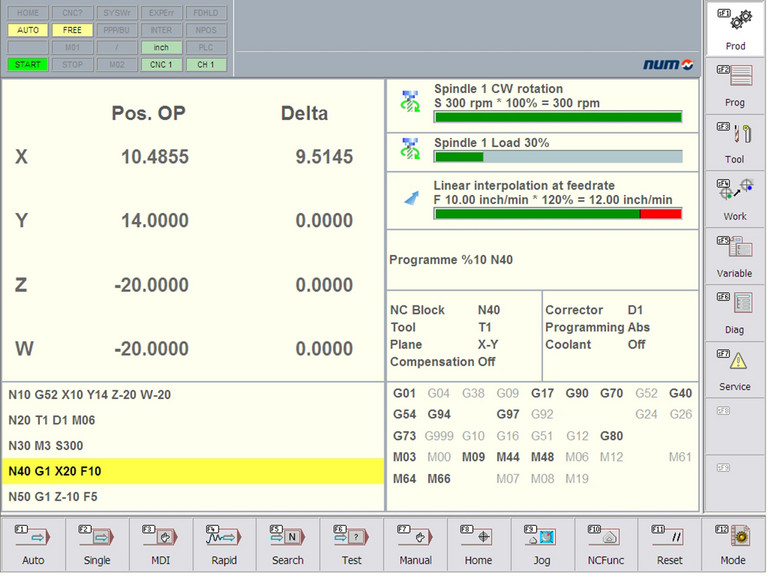
Task: Select Jog mode on the bottom bar
Action: coord(543,544)
